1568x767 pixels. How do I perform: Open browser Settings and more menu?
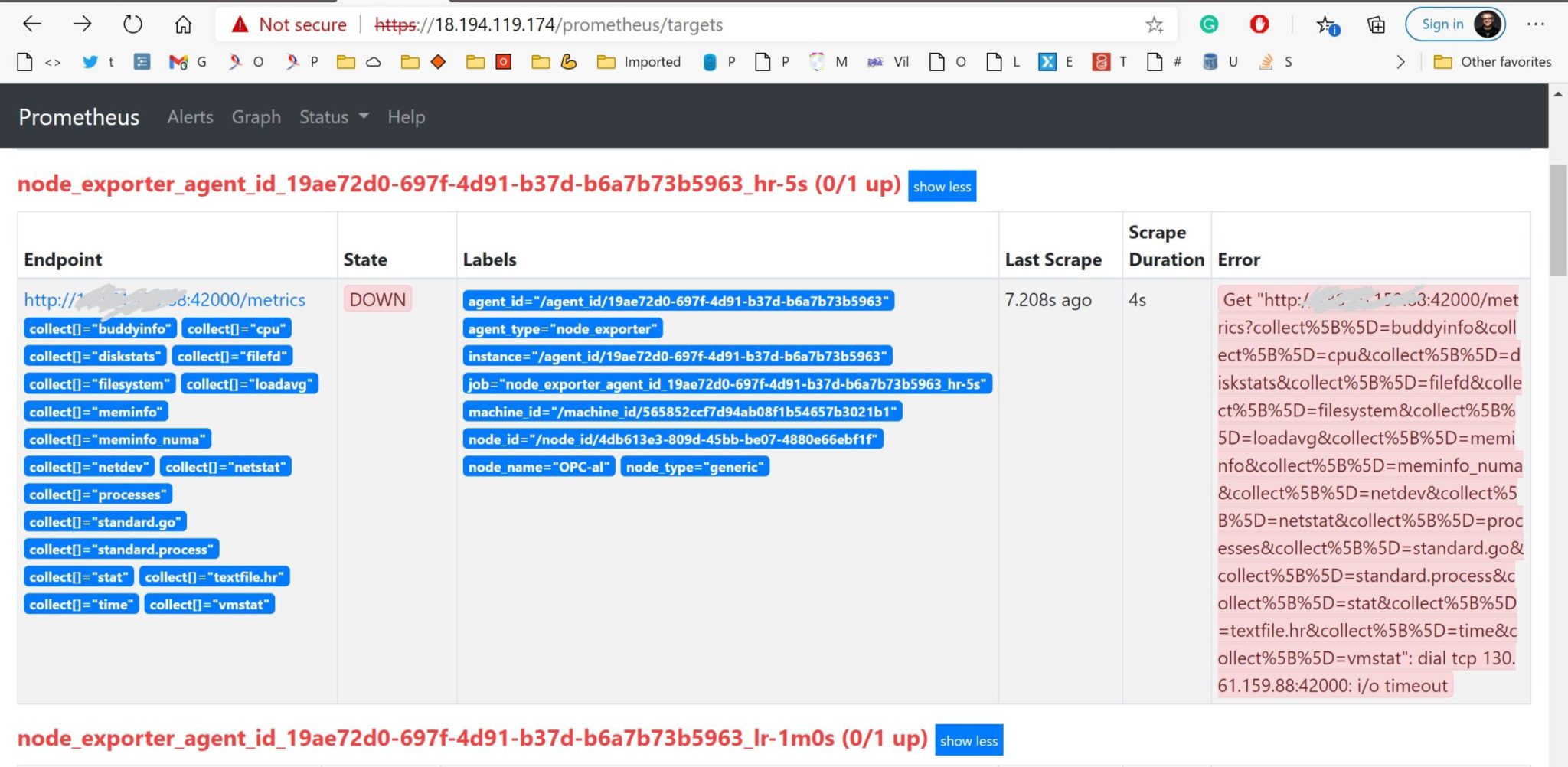(1535, 24)
